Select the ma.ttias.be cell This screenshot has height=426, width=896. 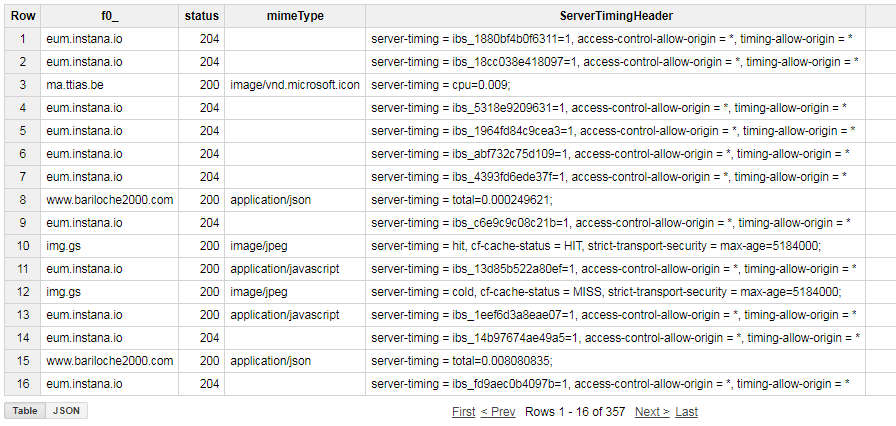point(75,85)
